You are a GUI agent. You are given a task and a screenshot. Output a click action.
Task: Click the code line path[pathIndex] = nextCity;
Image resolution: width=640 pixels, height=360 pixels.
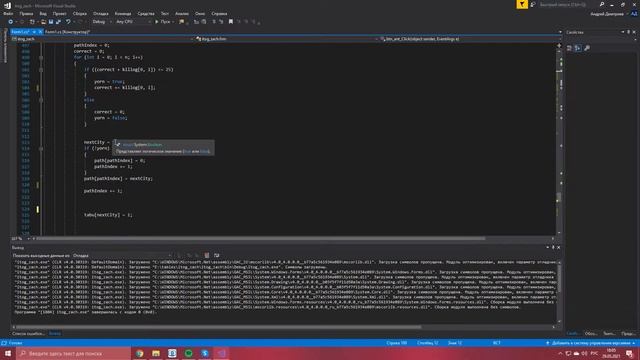coord(118,178)
